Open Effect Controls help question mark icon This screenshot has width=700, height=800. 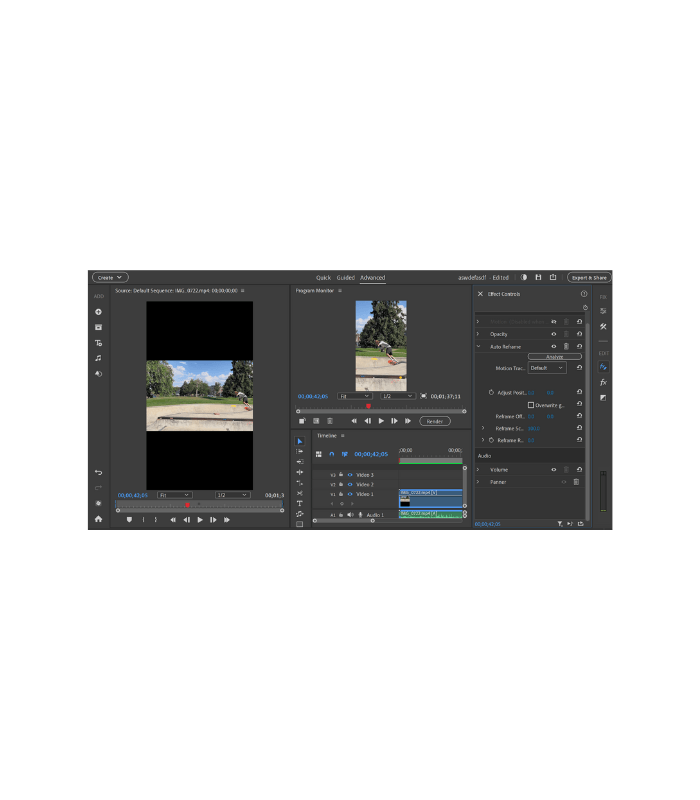(x=584, y=294)
